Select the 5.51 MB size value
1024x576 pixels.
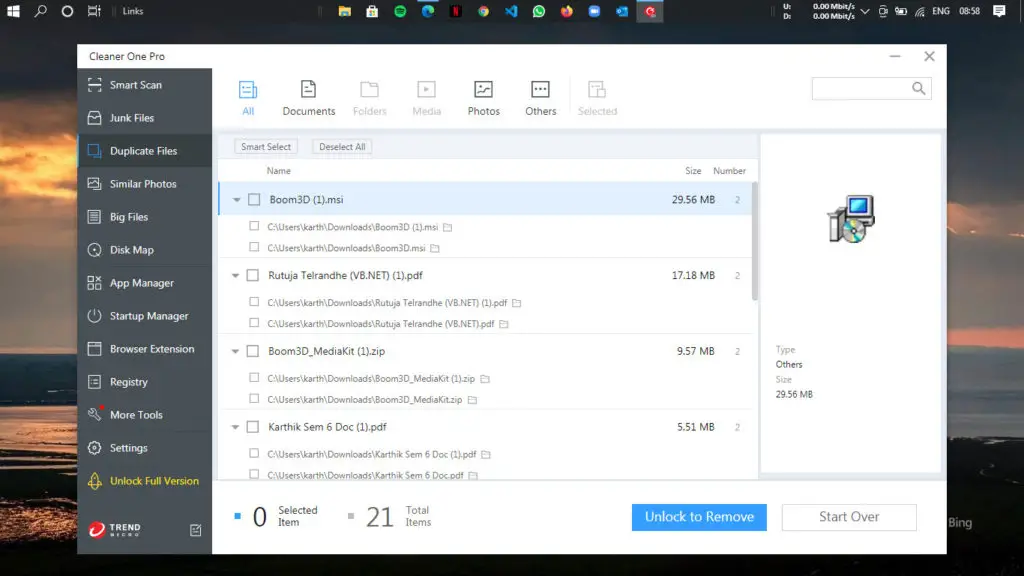coord(696,427)
